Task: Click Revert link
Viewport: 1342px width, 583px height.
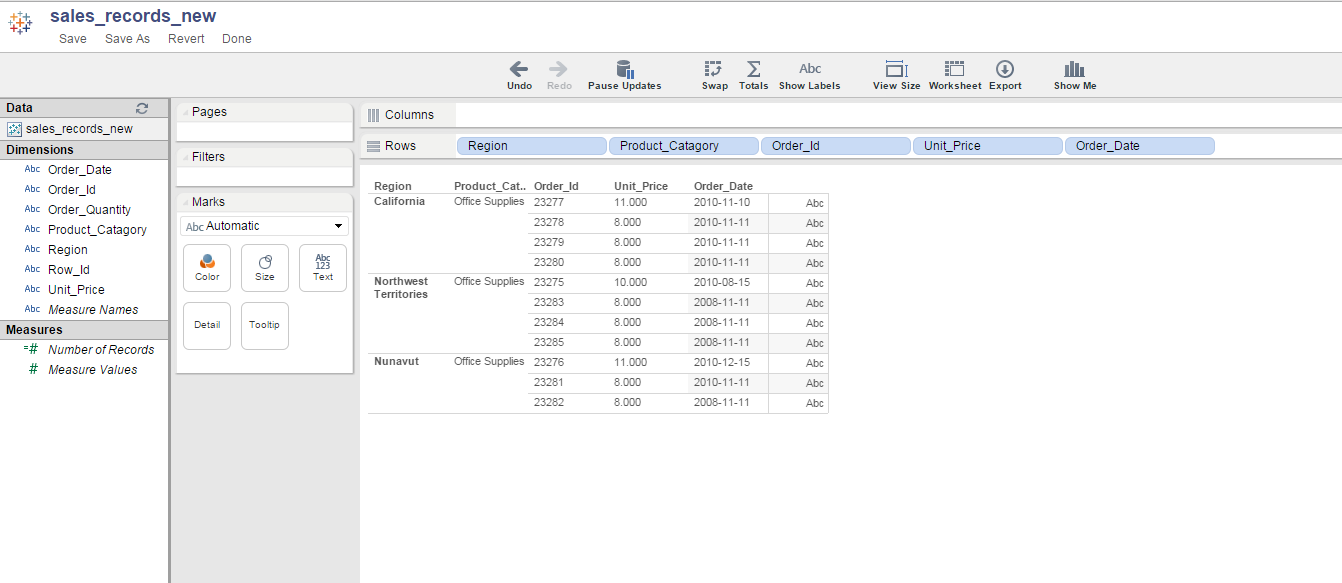Action: (x=186, y=39)
